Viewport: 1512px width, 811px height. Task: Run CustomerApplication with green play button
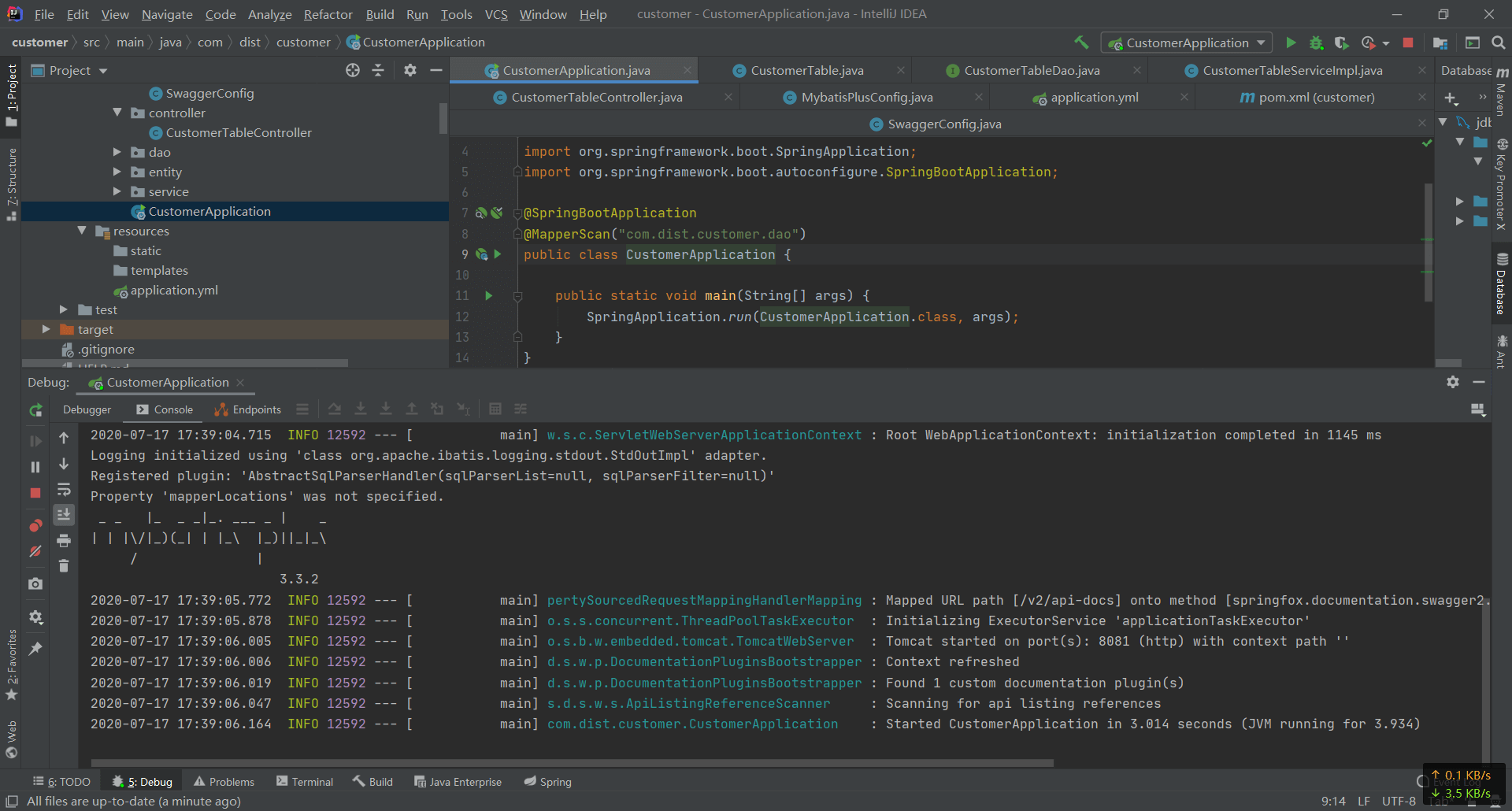click(x=1291, y=43)
